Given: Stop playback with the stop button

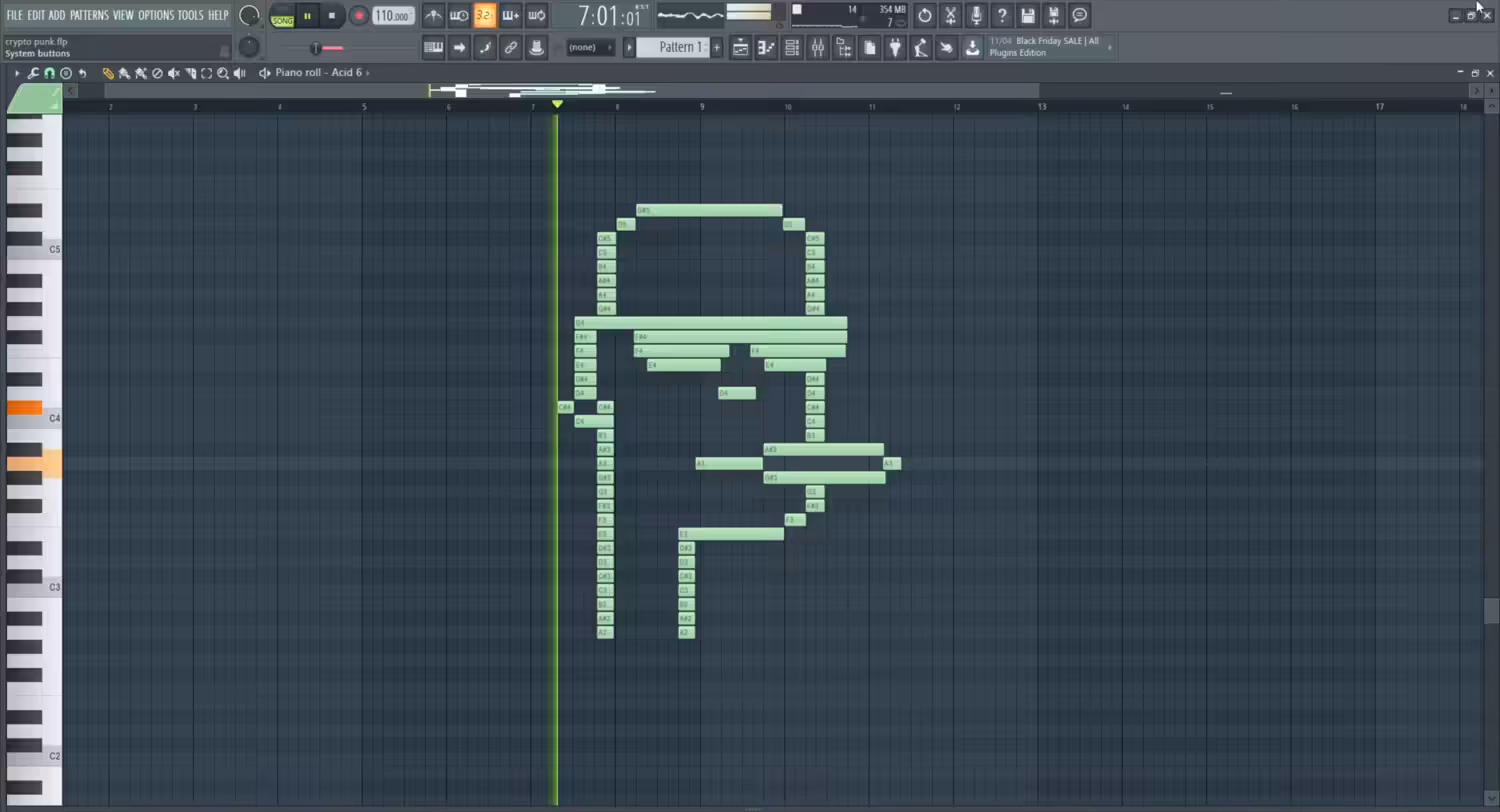Looking at the screenshot, I should (332, 15).
